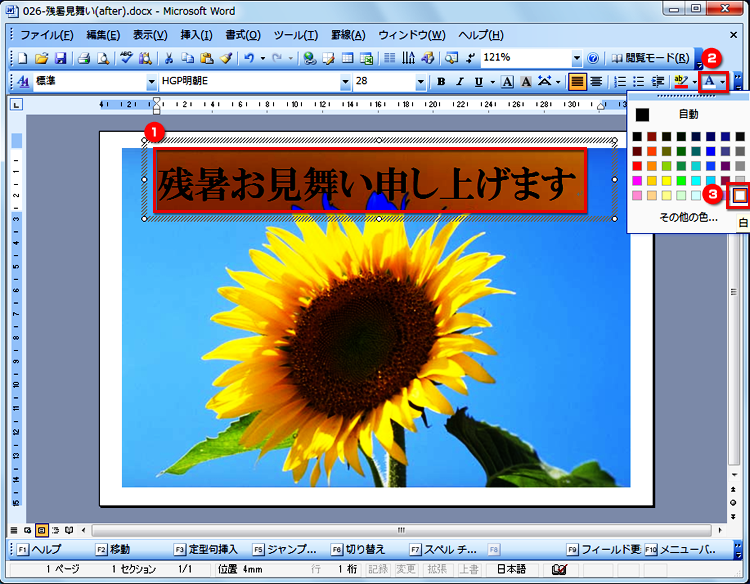Click the Open file folder icon
This screenshot has width=750, height=584.
pyautogui.click(x=42, y=58)
